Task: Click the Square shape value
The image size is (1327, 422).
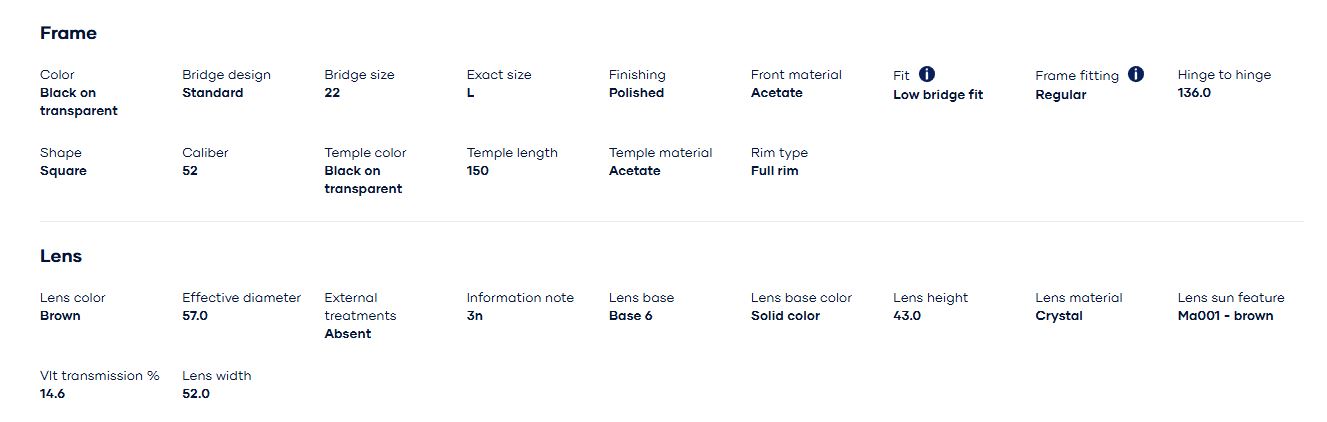Action: pyautogui.click(x=63, y=171)
